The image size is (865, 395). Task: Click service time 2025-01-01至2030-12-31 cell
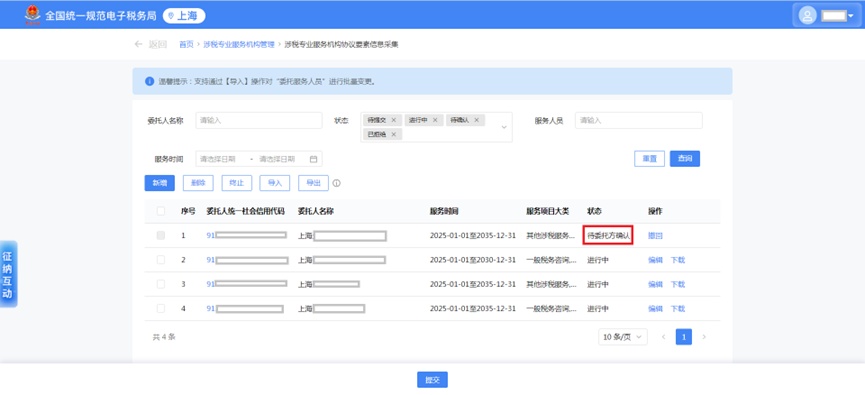click(473, 260)
